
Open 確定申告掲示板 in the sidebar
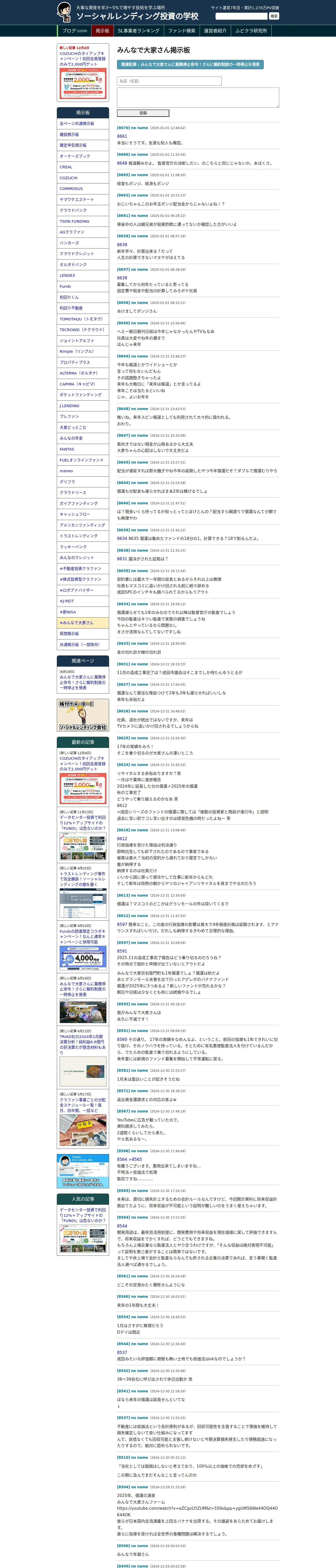[83, 146]
